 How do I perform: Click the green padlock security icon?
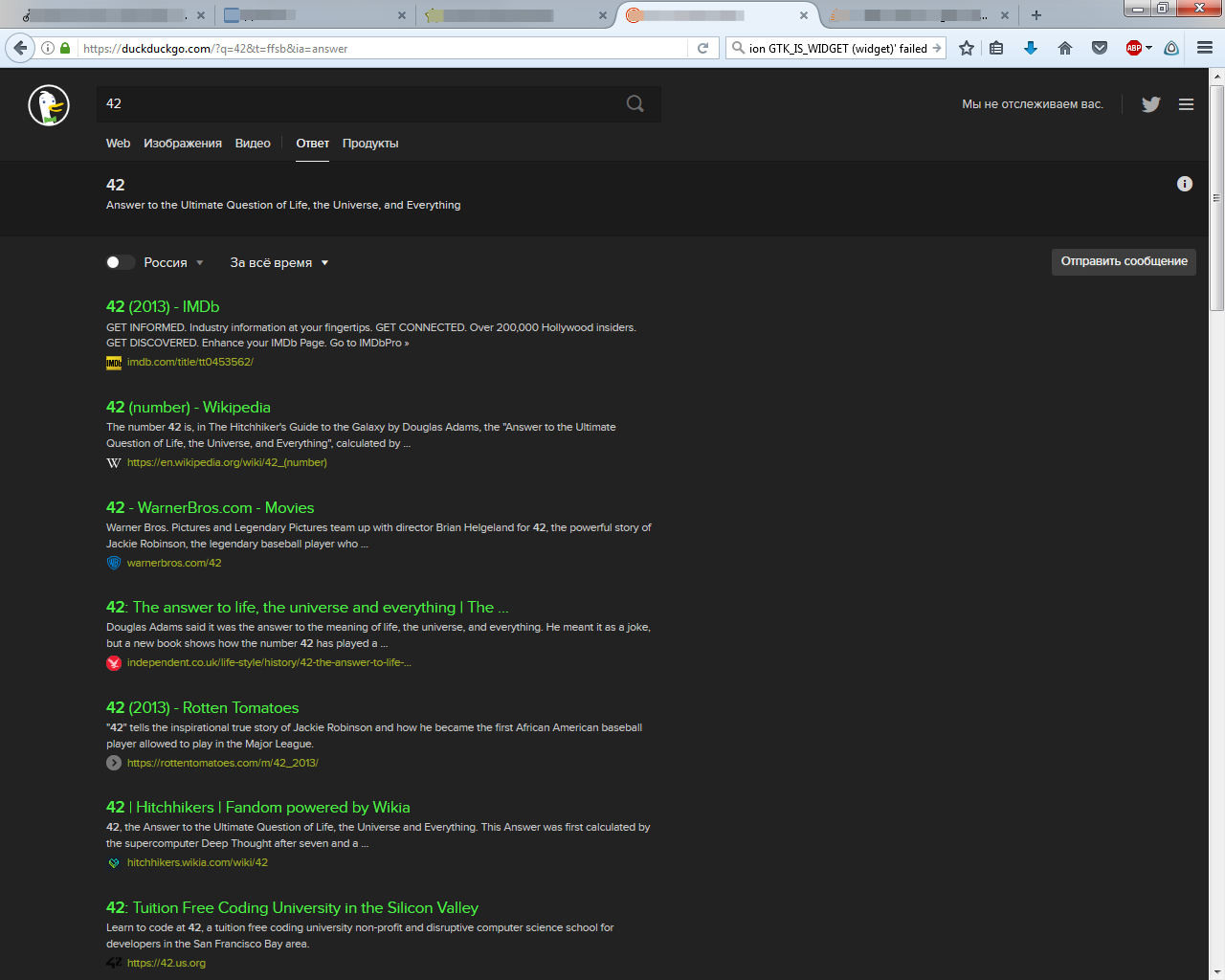click(x=65, y=48)
